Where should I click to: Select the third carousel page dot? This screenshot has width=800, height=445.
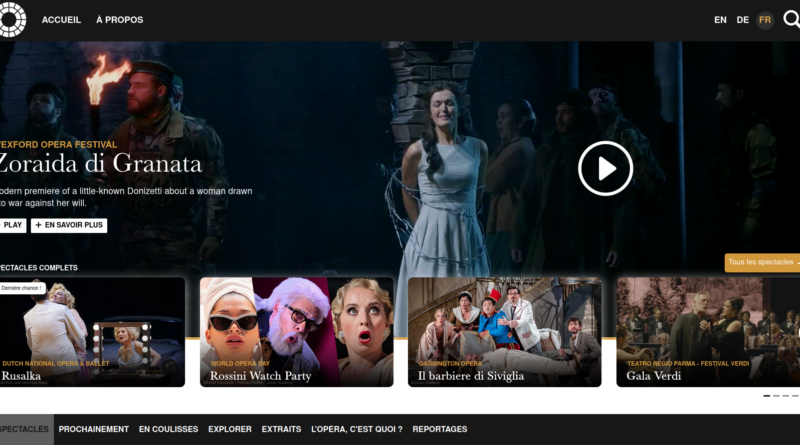tap(786, 396)
